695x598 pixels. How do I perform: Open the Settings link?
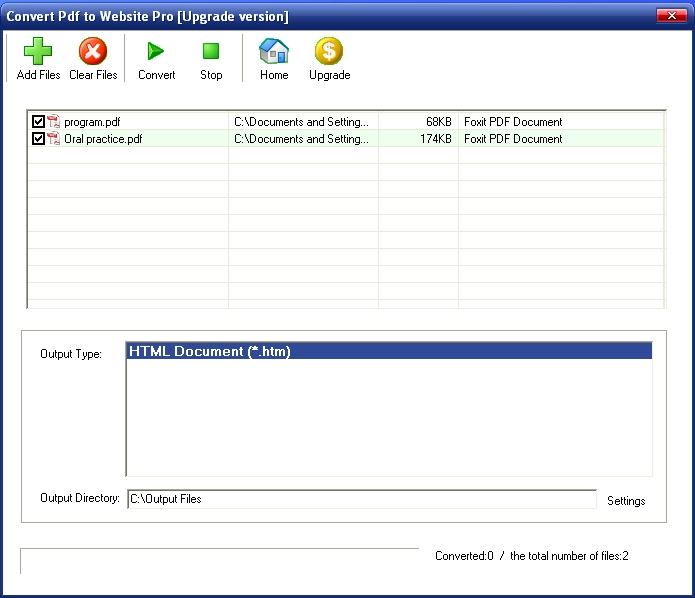click(626, 501)
